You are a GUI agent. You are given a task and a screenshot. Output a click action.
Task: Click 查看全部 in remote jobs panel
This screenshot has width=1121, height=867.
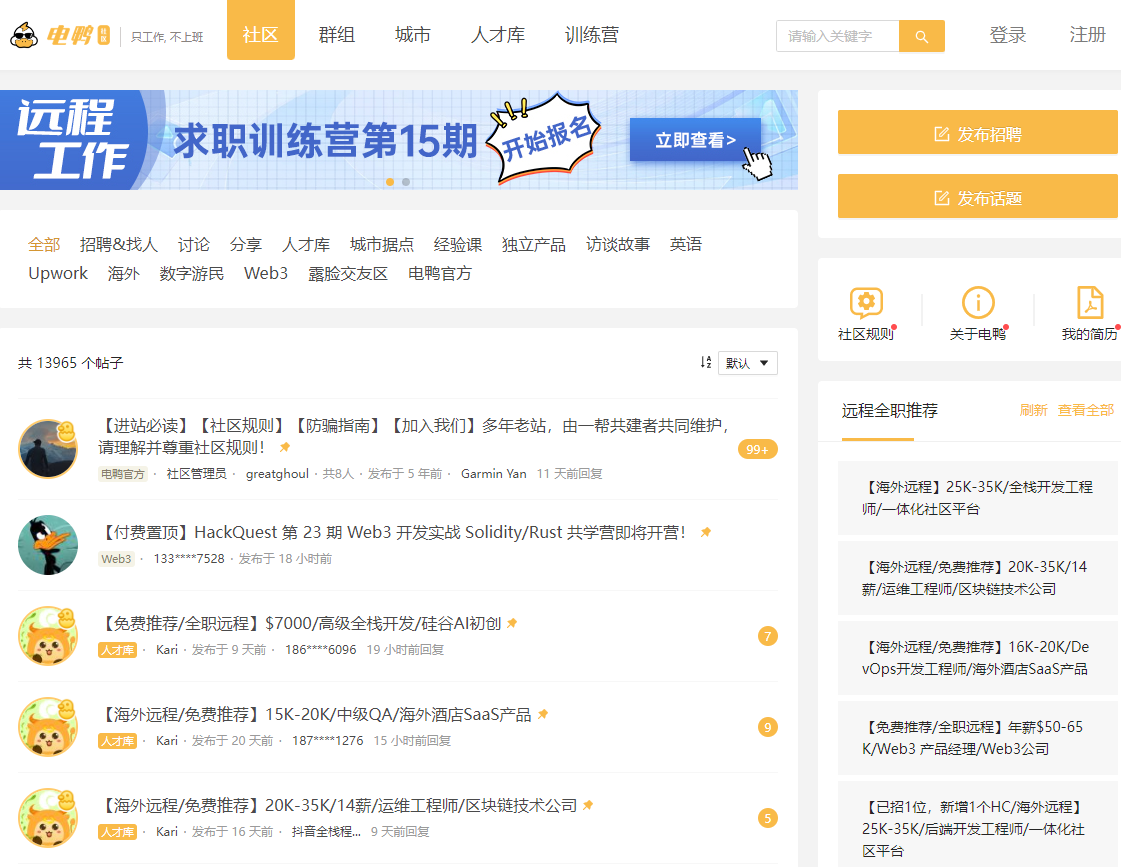tap(1085, 410)
